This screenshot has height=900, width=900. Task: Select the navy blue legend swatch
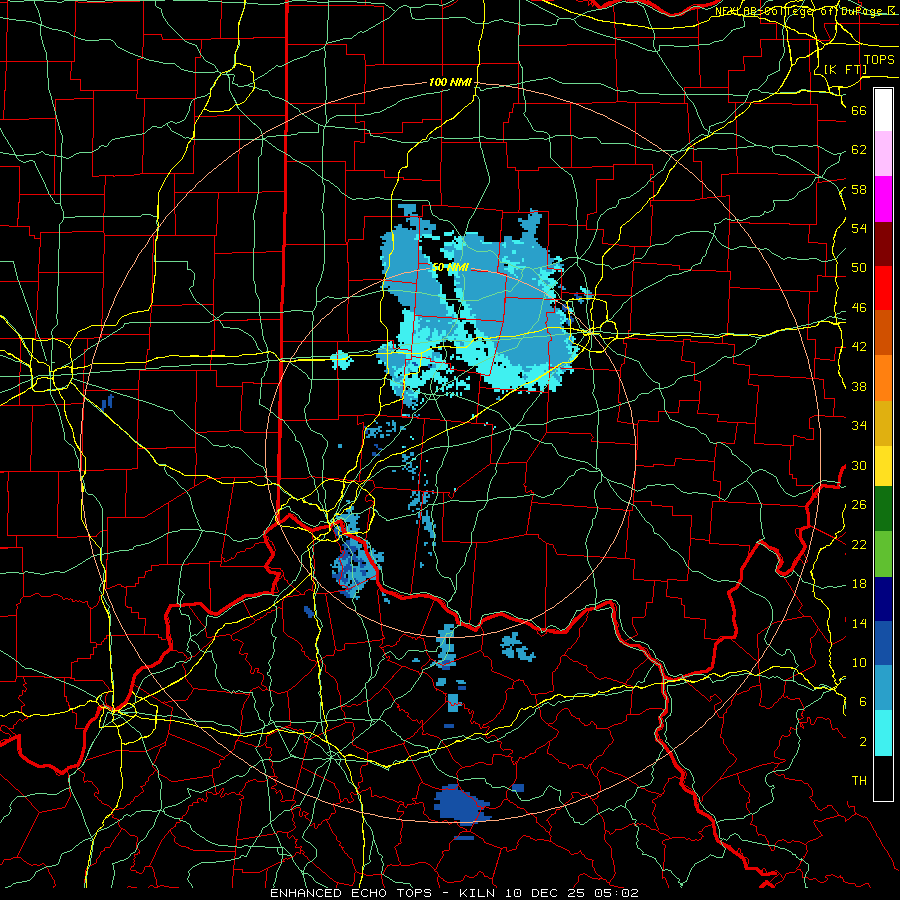click(x=883, y=599)
